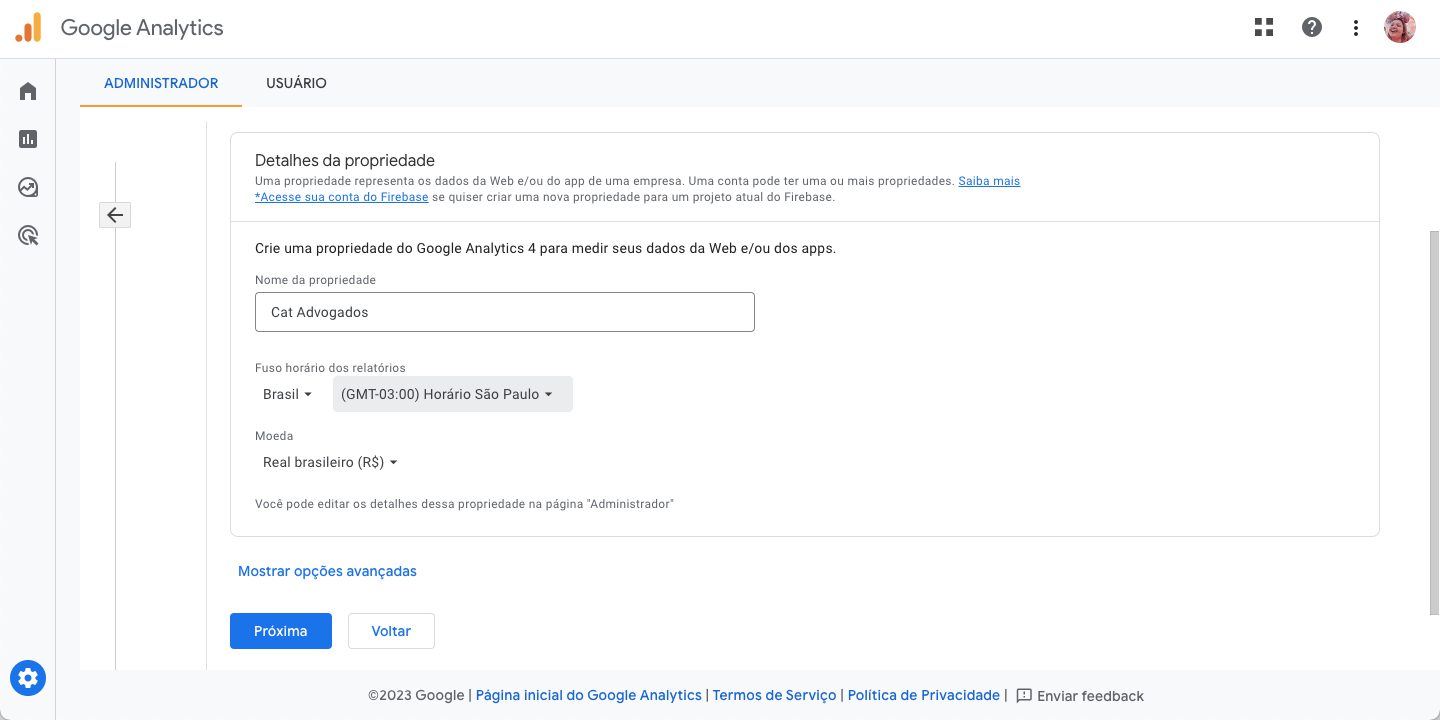This screenshot has height=720, width=1440.
Task: Switch to the USUÁRIO tab
Action: (x=296, y=83)
